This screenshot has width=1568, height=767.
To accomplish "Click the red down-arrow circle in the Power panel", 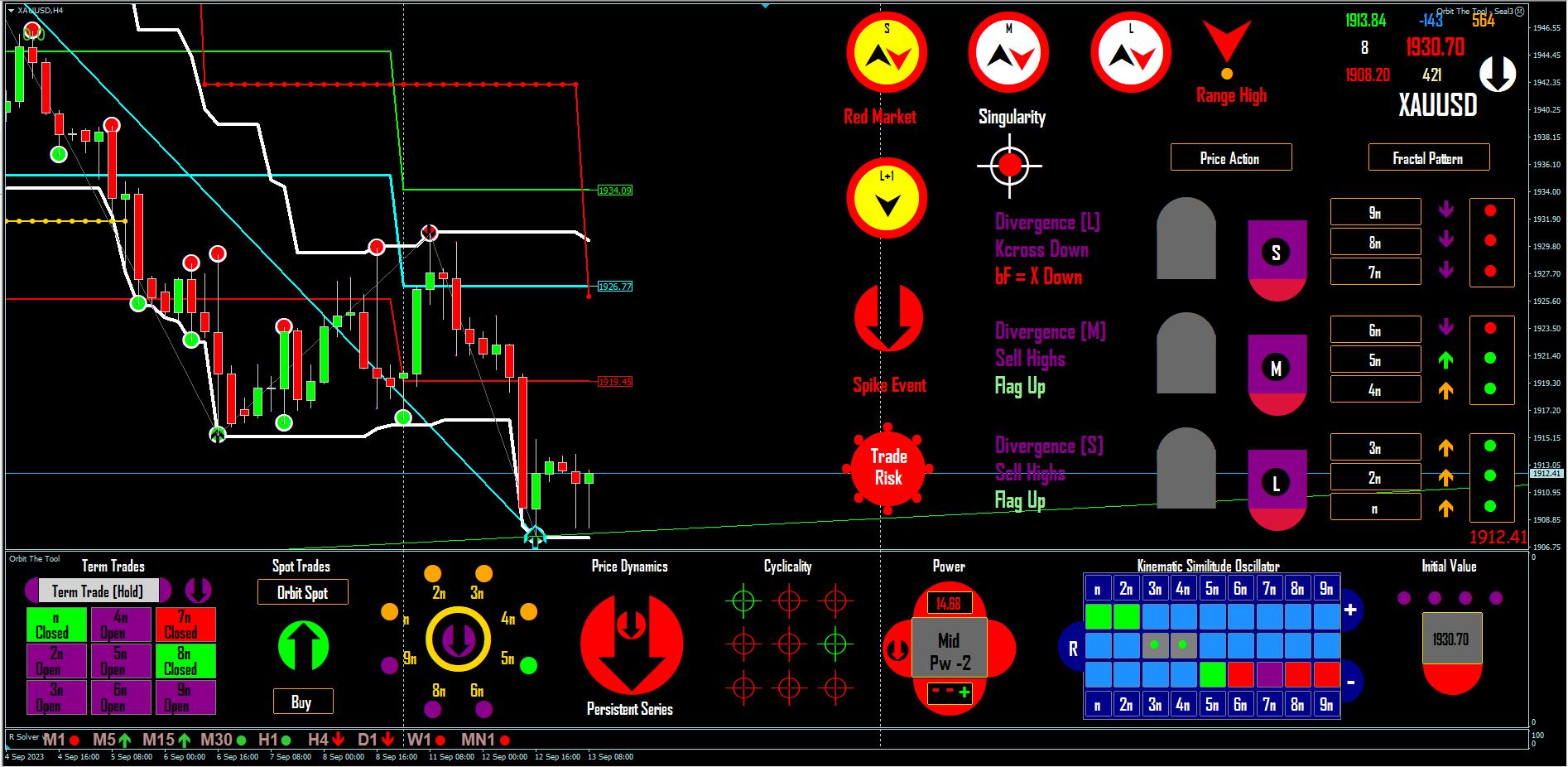I will coord(897,650).
